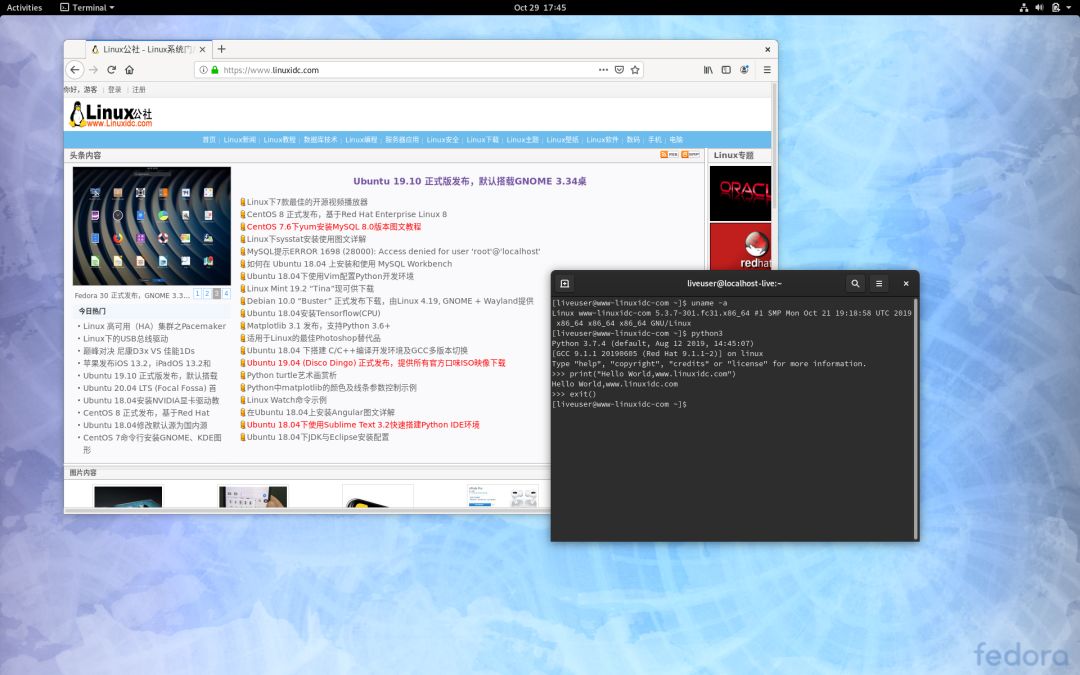This screenshot has width=1080, height=675.
Task: Open the Ubuntu 19.10 正式版发布 headline
Action: [x=470, y=181]
